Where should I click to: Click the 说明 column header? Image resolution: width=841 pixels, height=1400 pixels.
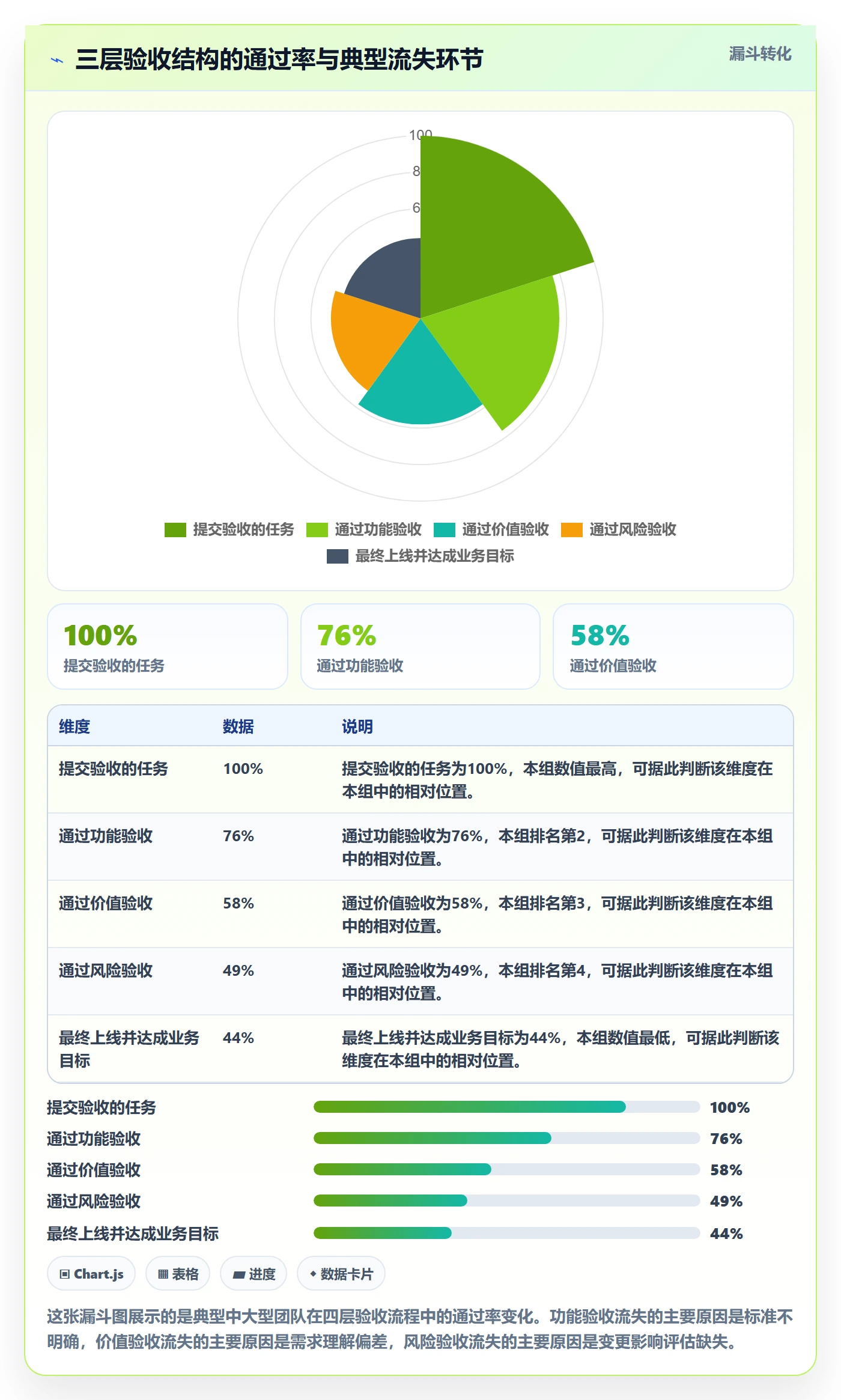[x=357, y=726]
